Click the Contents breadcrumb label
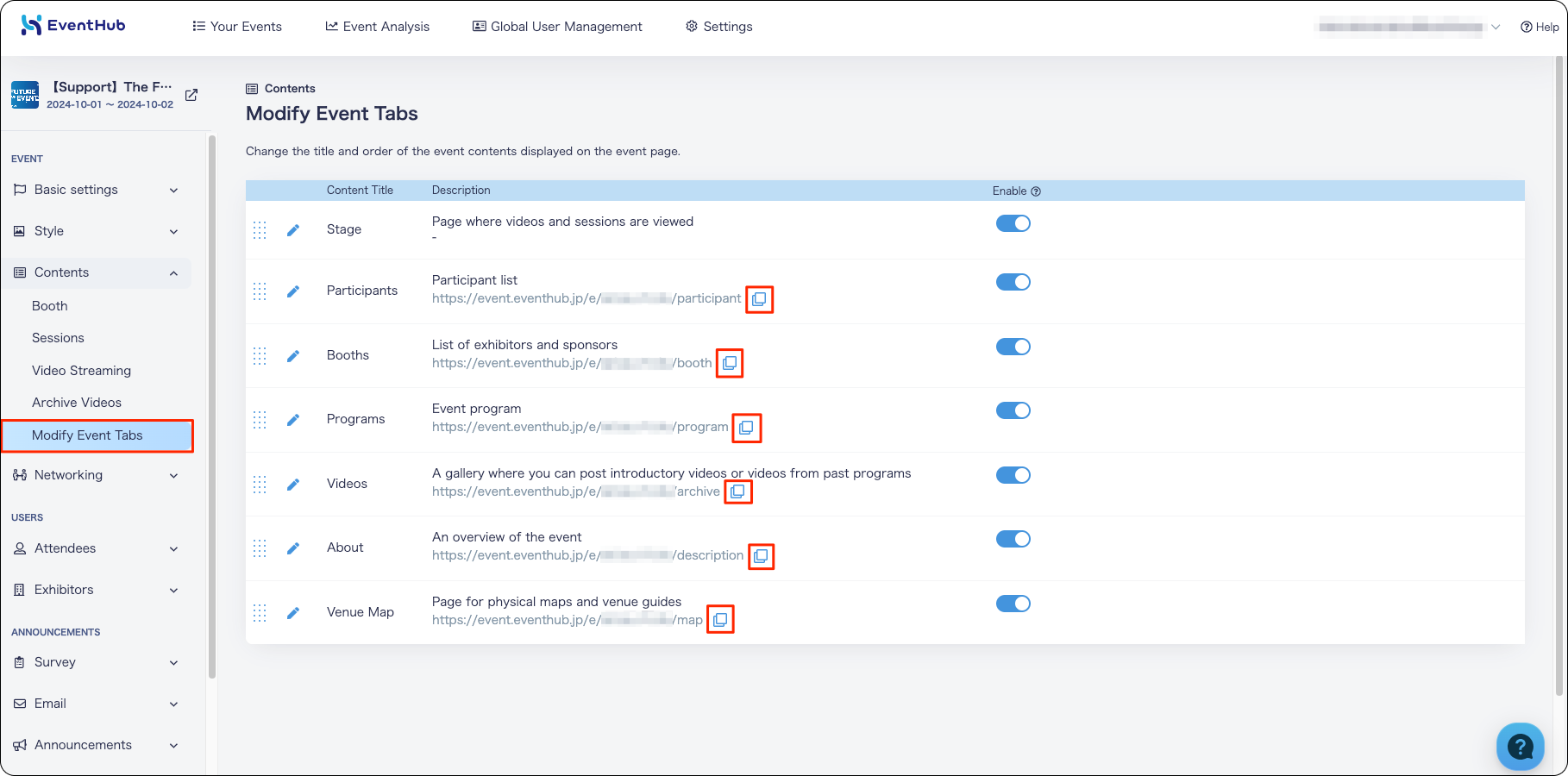 (x=290, y=89)
